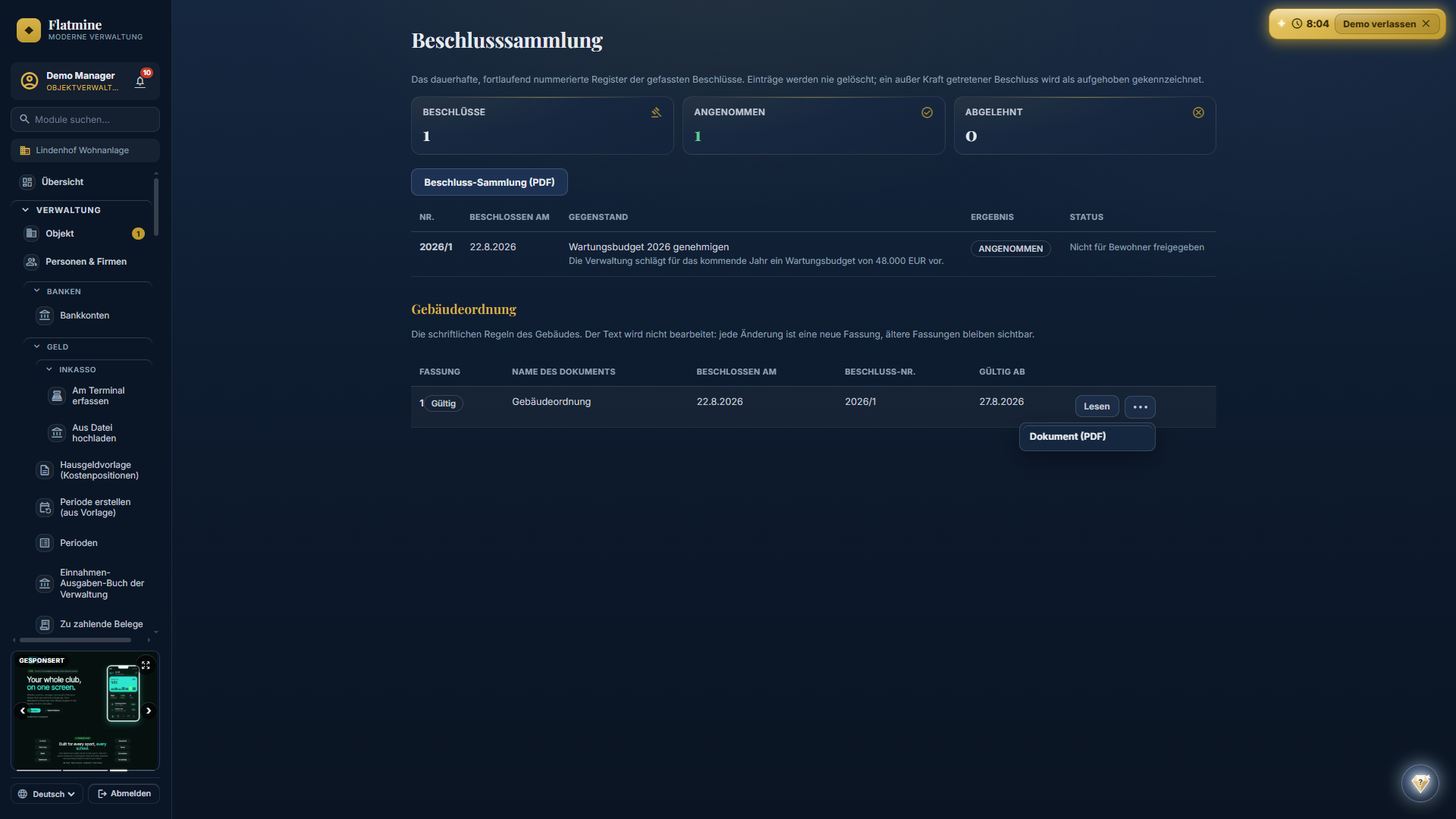Click Demo verlassen button
1456x819 pixels.
(1386, 24)
